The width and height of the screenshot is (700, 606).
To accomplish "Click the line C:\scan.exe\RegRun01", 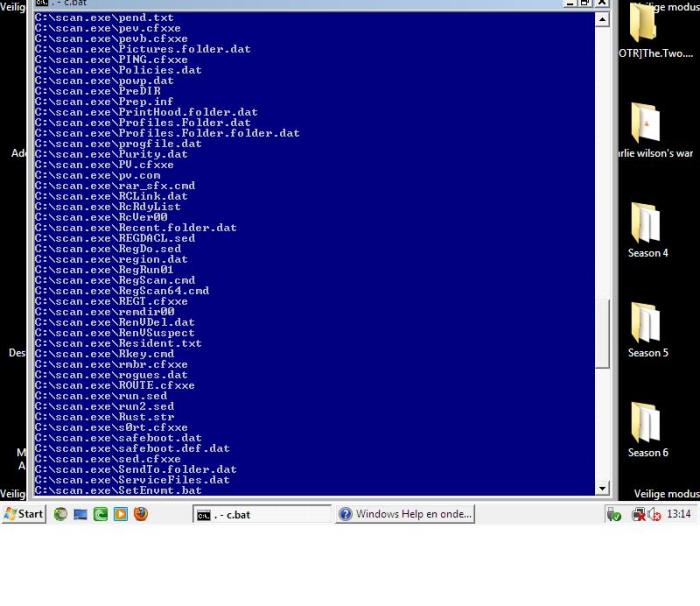I will 104,270.
